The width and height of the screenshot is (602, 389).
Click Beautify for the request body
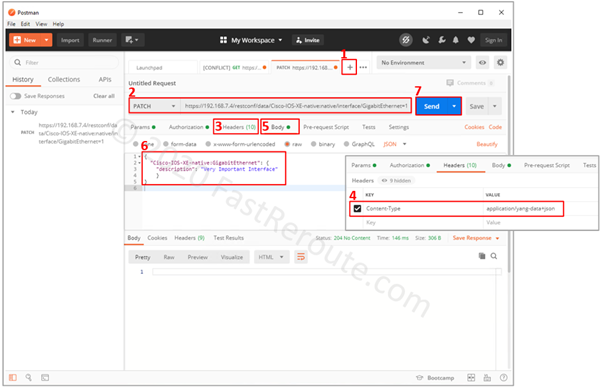coord(487,144)
